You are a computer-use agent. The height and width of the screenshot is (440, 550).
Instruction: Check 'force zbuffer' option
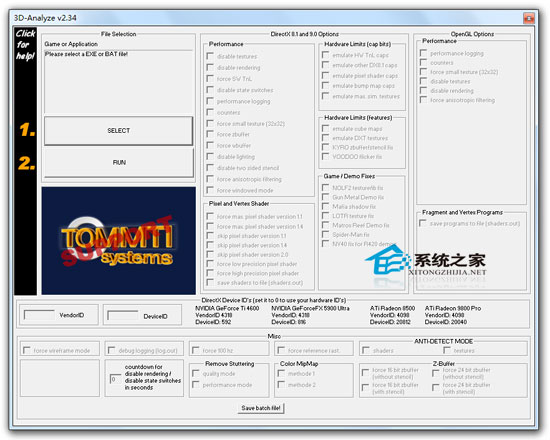(x=210, y=134)
